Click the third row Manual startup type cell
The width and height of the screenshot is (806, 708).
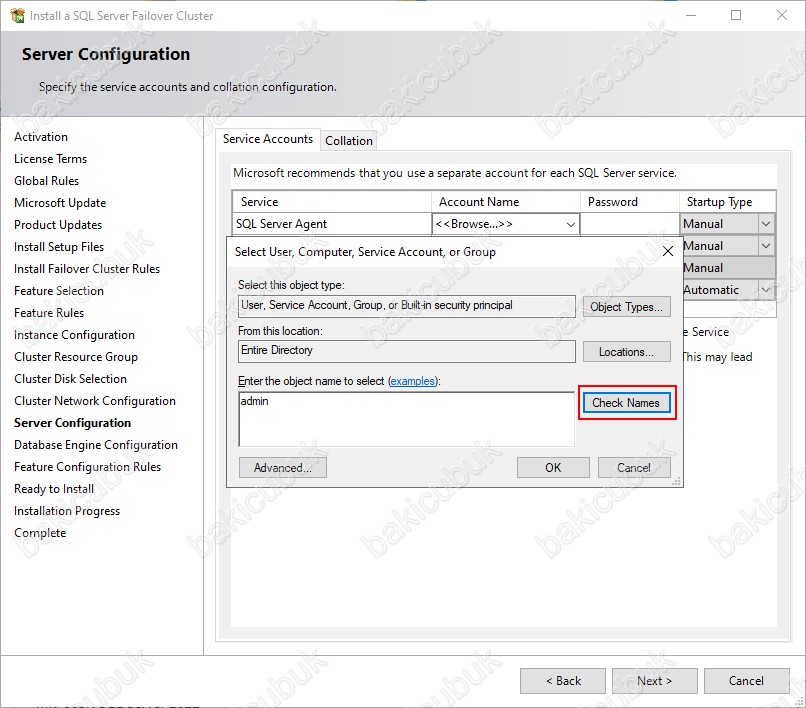tap(728, 268)
